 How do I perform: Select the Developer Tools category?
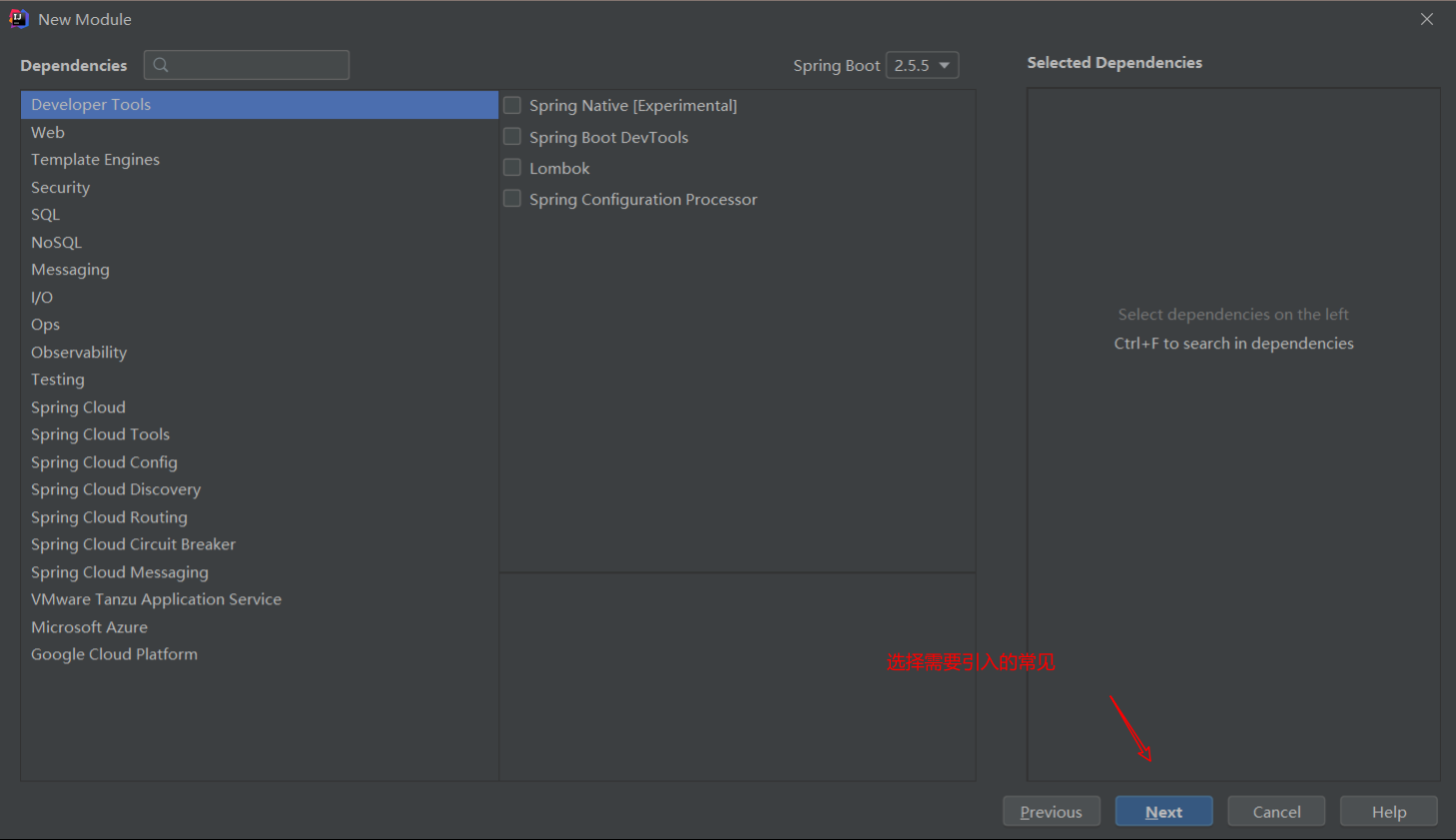260,105
